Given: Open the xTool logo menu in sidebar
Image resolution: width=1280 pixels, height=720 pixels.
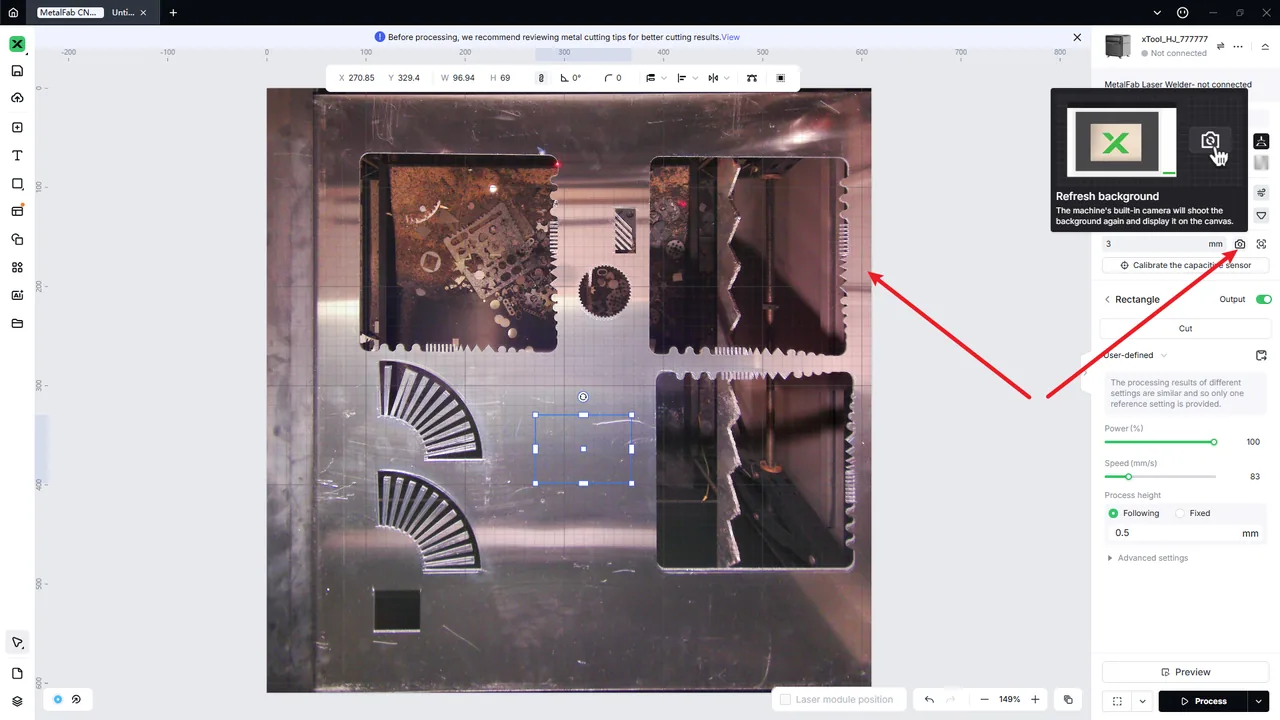Looking at the screenshot, I should tap(17, 44).
